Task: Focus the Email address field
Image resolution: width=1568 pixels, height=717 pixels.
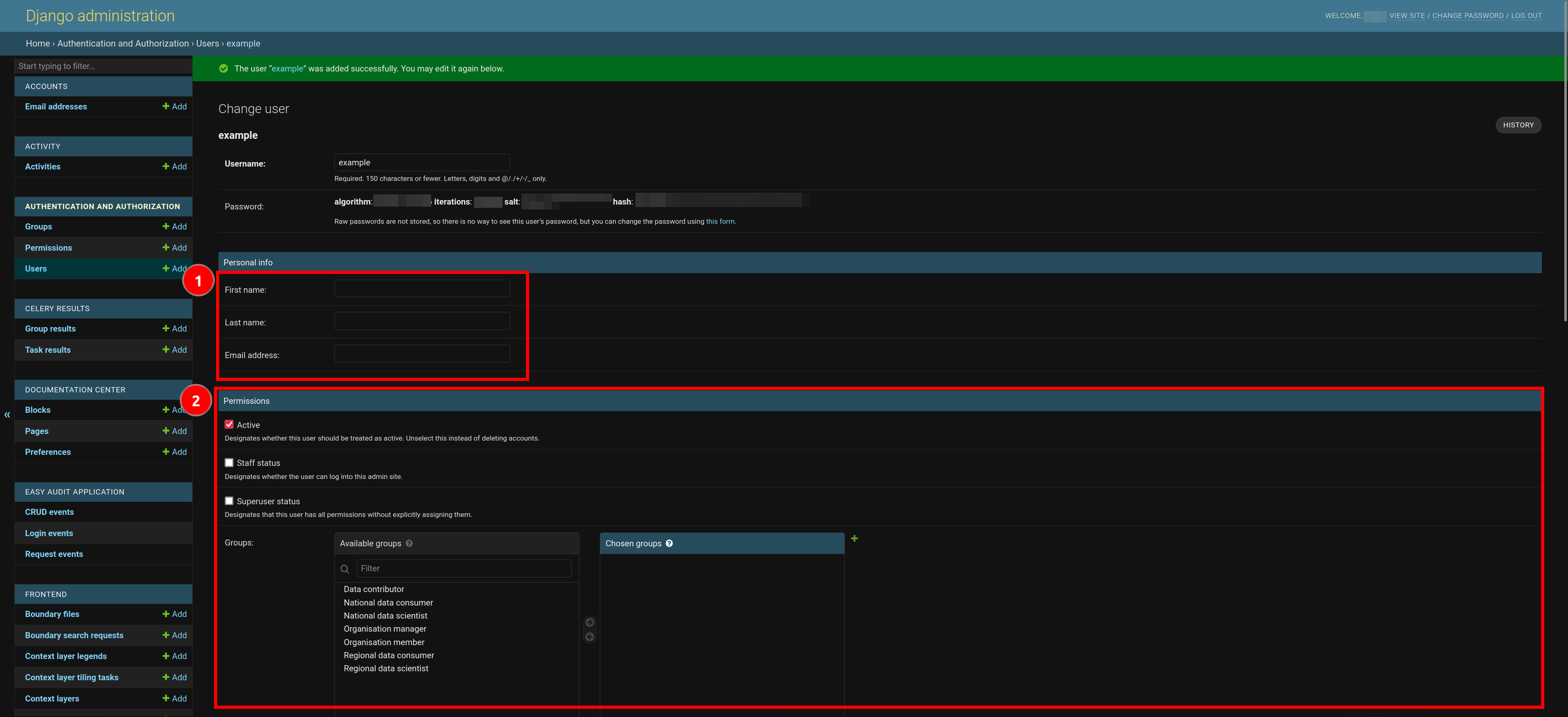Action: click(422, 354)
